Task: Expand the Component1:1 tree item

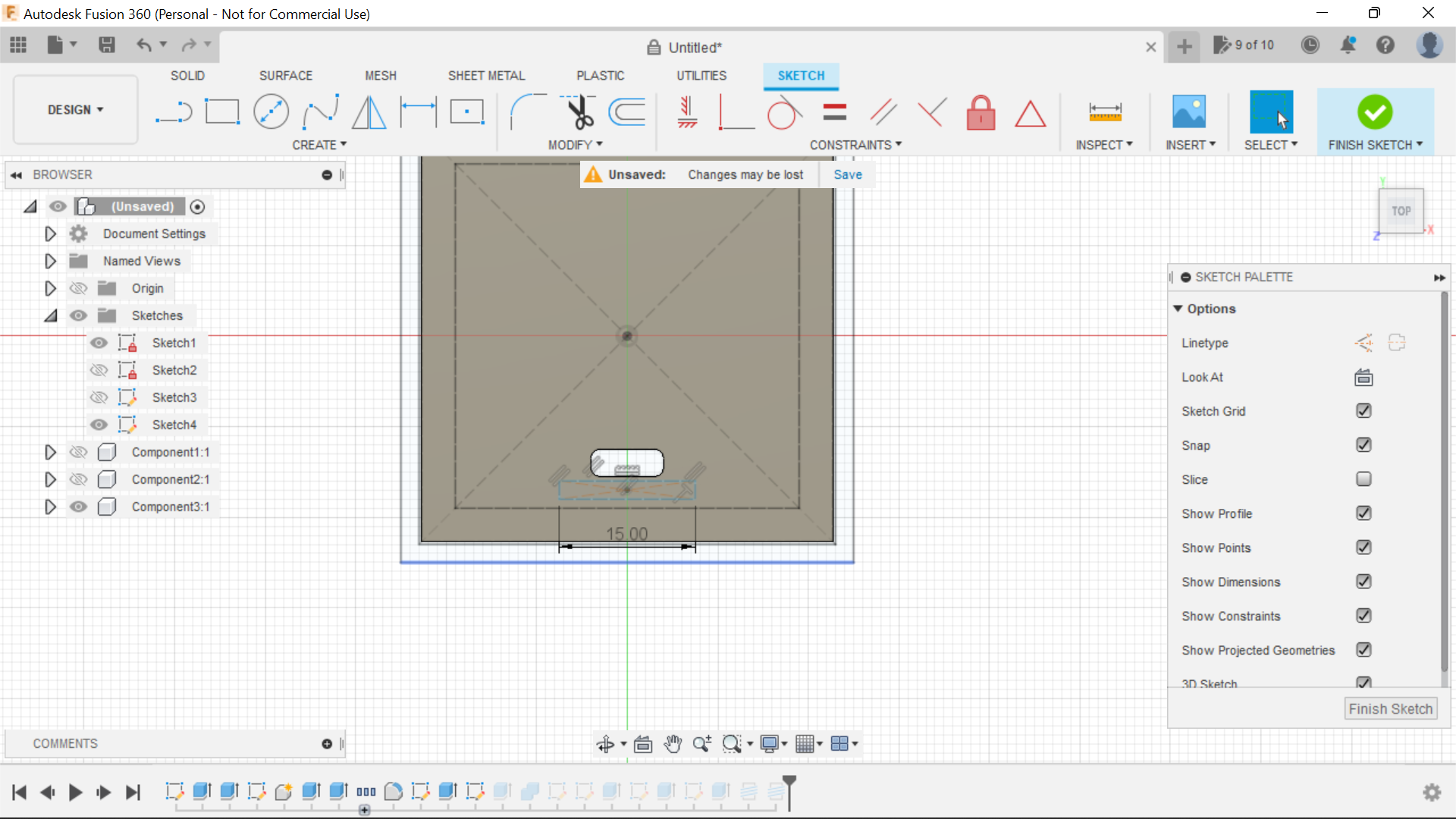Action: (x=50, y=452)
